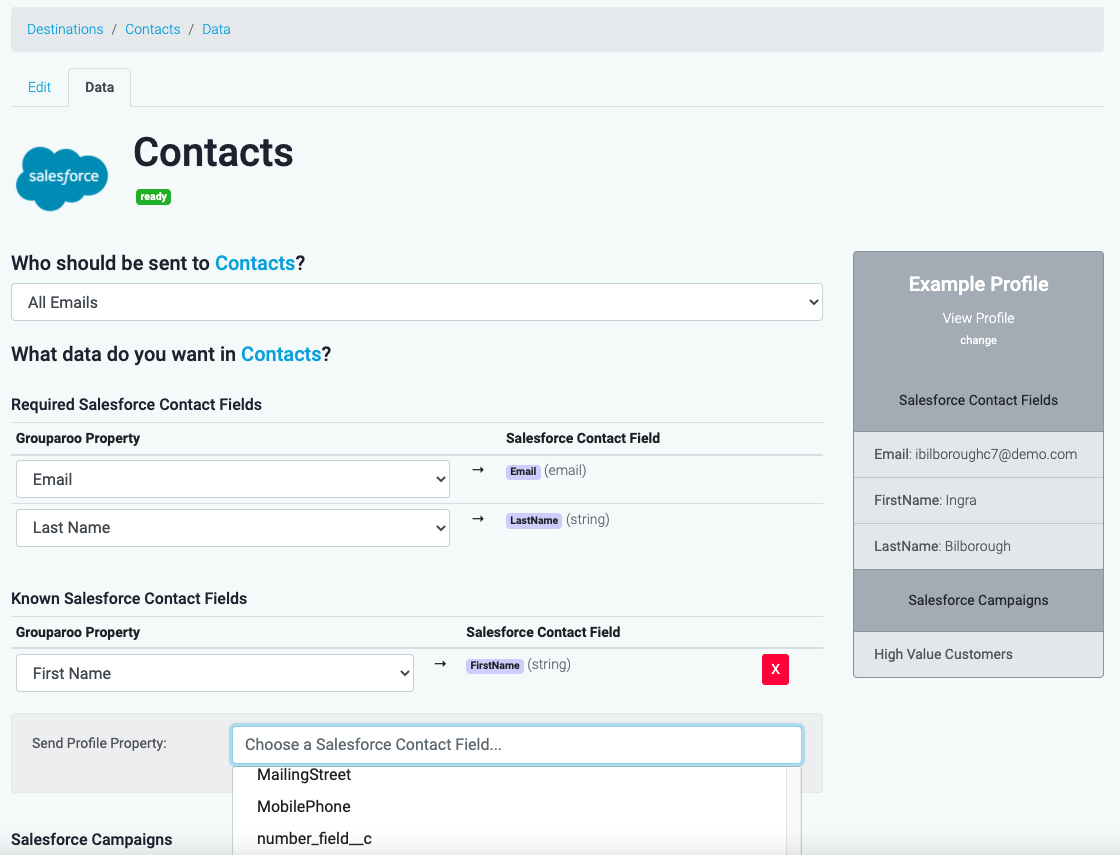The height and width of the screenshot is (855, 1120).
Task: Switch to the Edit tab
Action: (x=39, y=87)
